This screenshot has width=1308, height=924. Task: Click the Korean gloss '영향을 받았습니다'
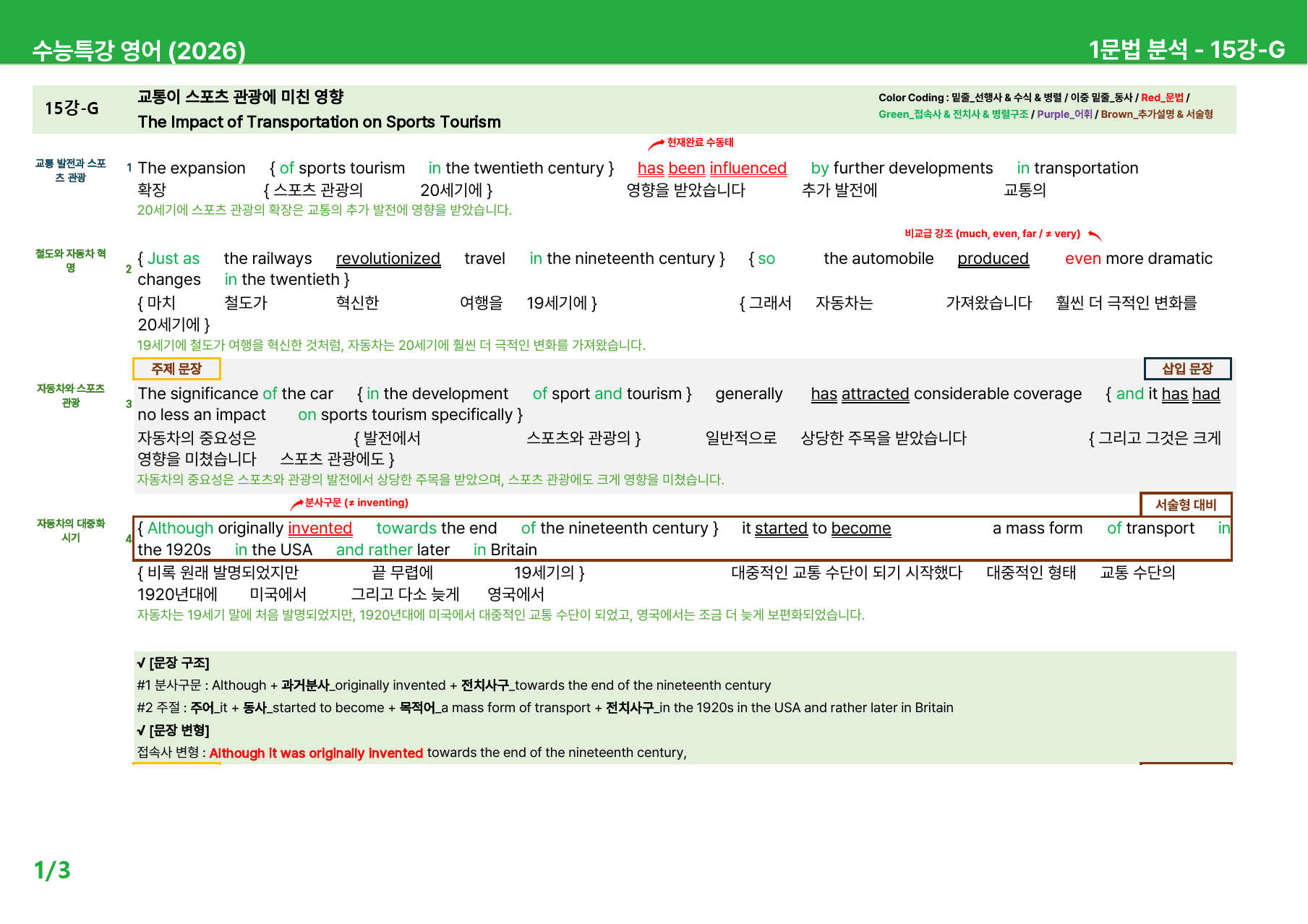685,189
